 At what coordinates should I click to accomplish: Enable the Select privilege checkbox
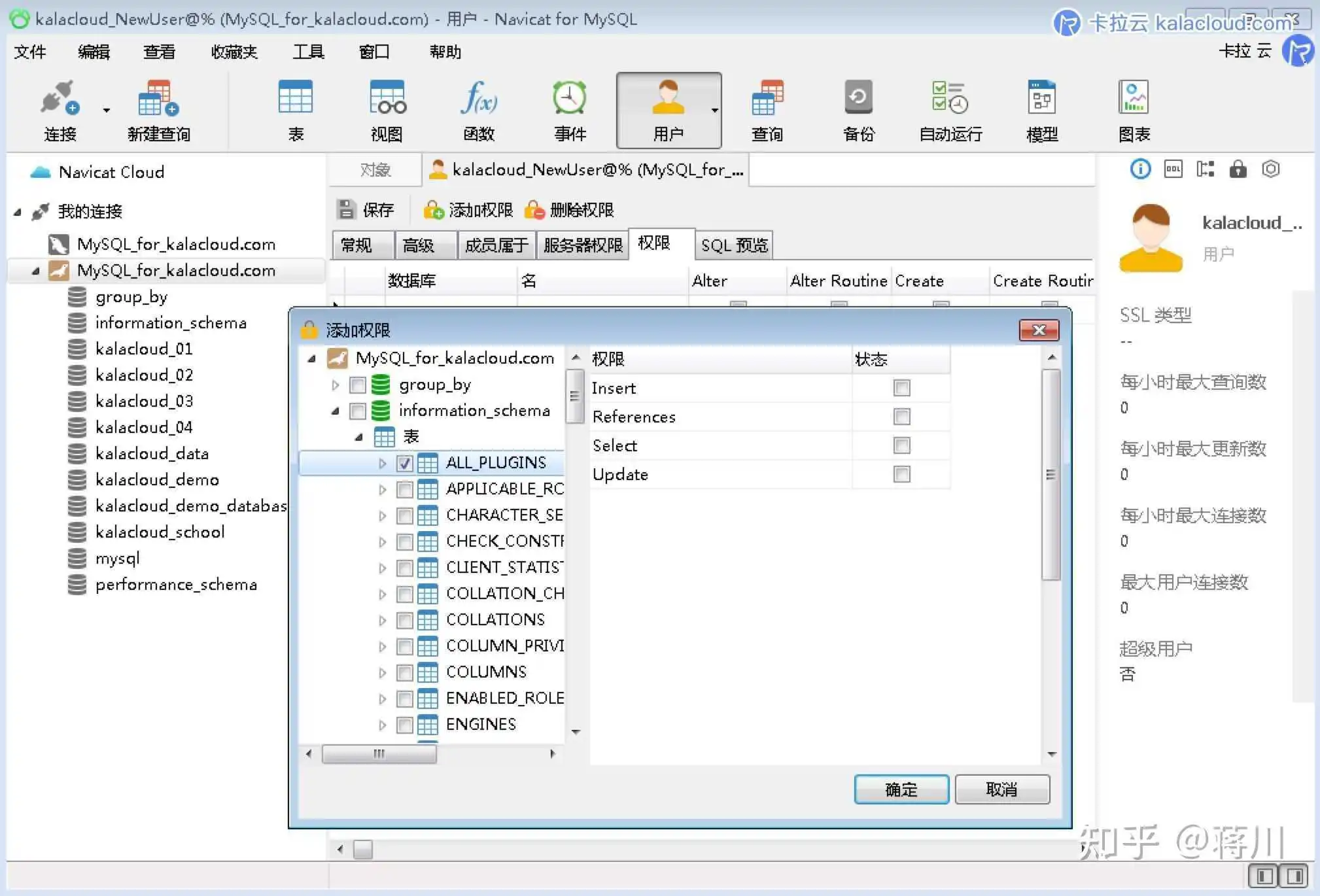click(901, 446)
